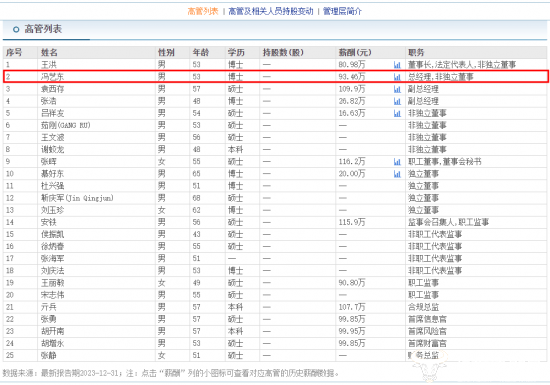Screen dimensions: 550x385
Task: Click position text 合规总监
Action: (423, 307)
